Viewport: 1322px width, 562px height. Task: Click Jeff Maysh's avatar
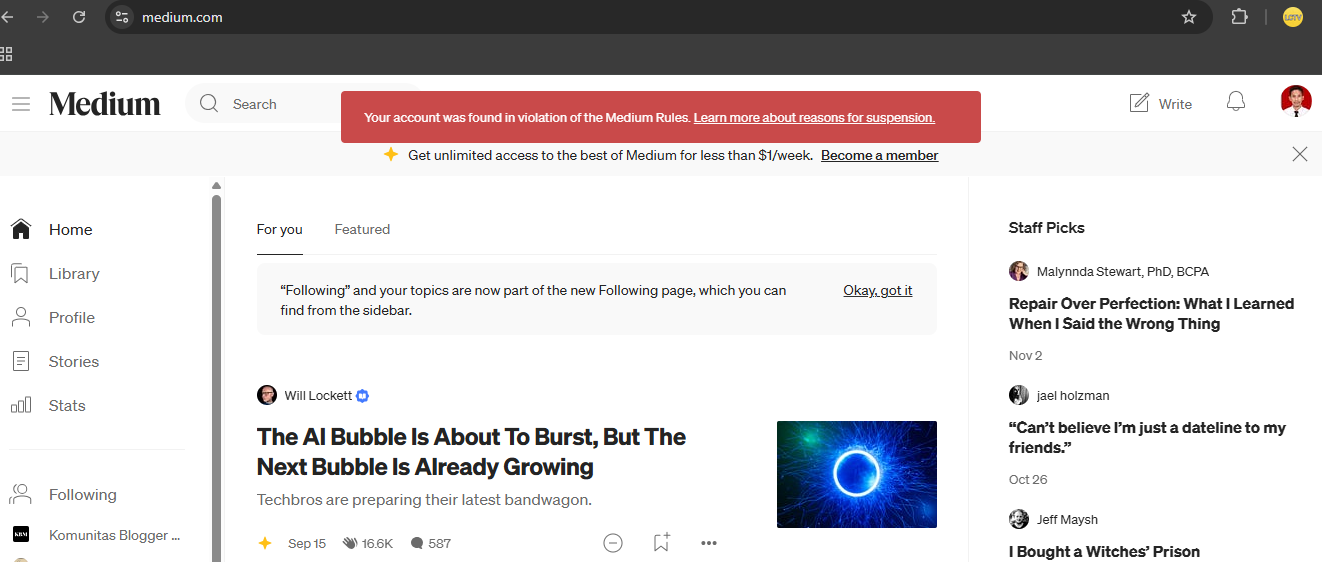pyautogui.click(x=1019, y=519)
